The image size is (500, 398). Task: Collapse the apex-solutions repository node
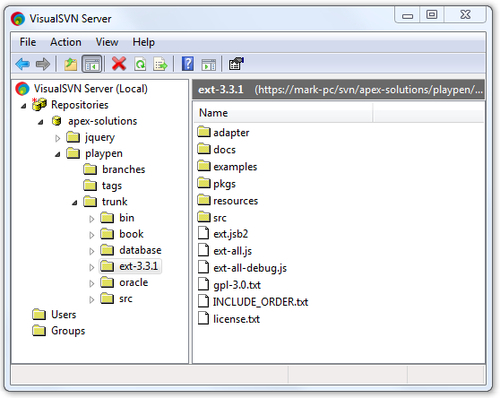point(41,122)
